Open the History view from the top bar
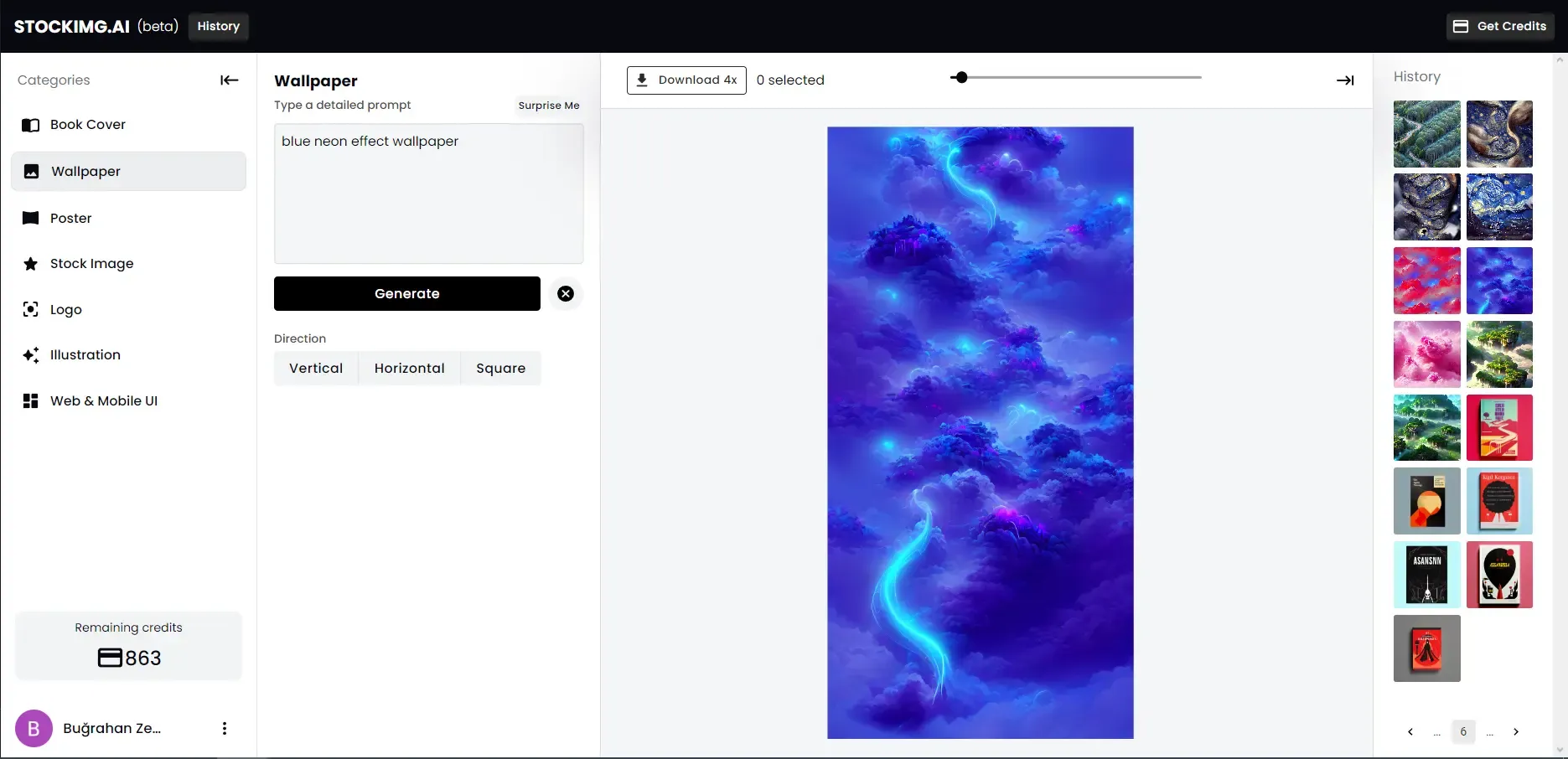 218,26
